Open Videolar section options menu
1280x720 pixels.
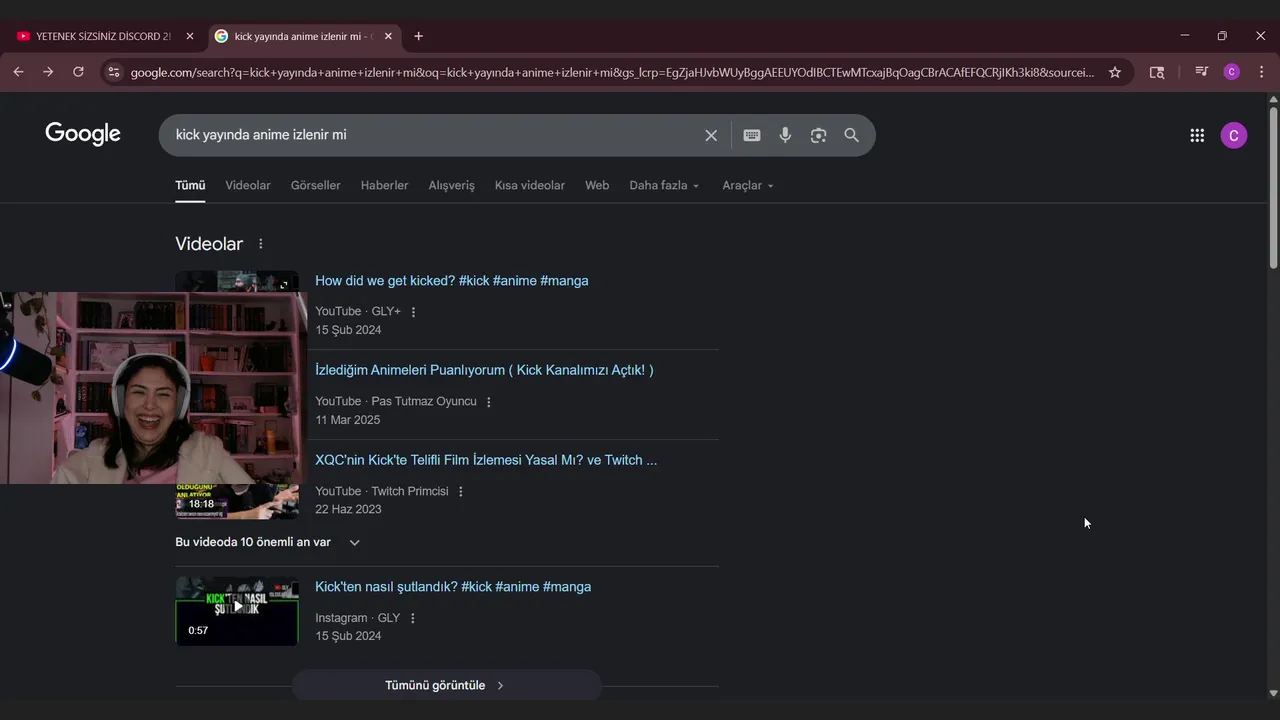[261, 244]
